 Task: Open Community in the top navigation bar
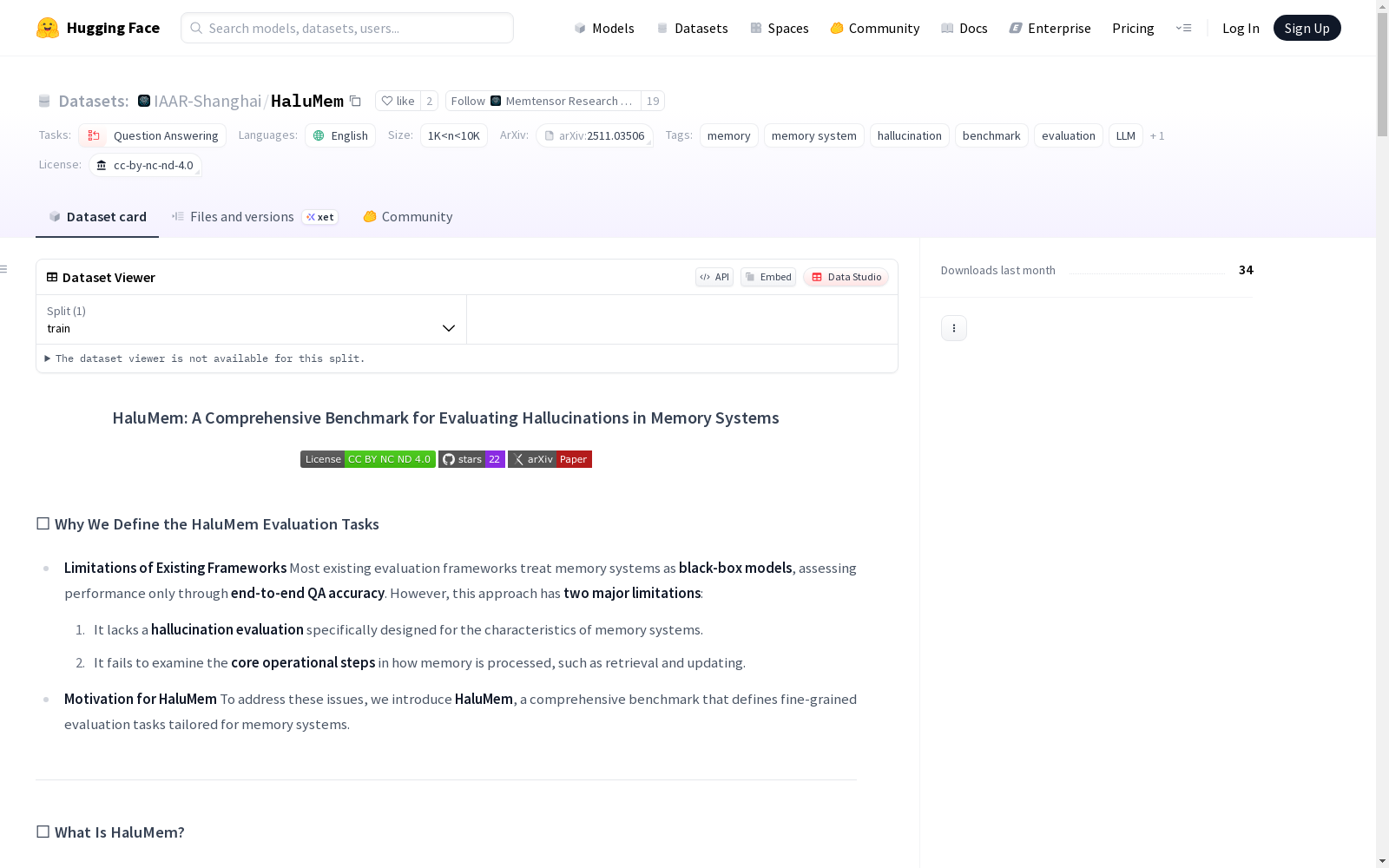[x=875, y=28]
